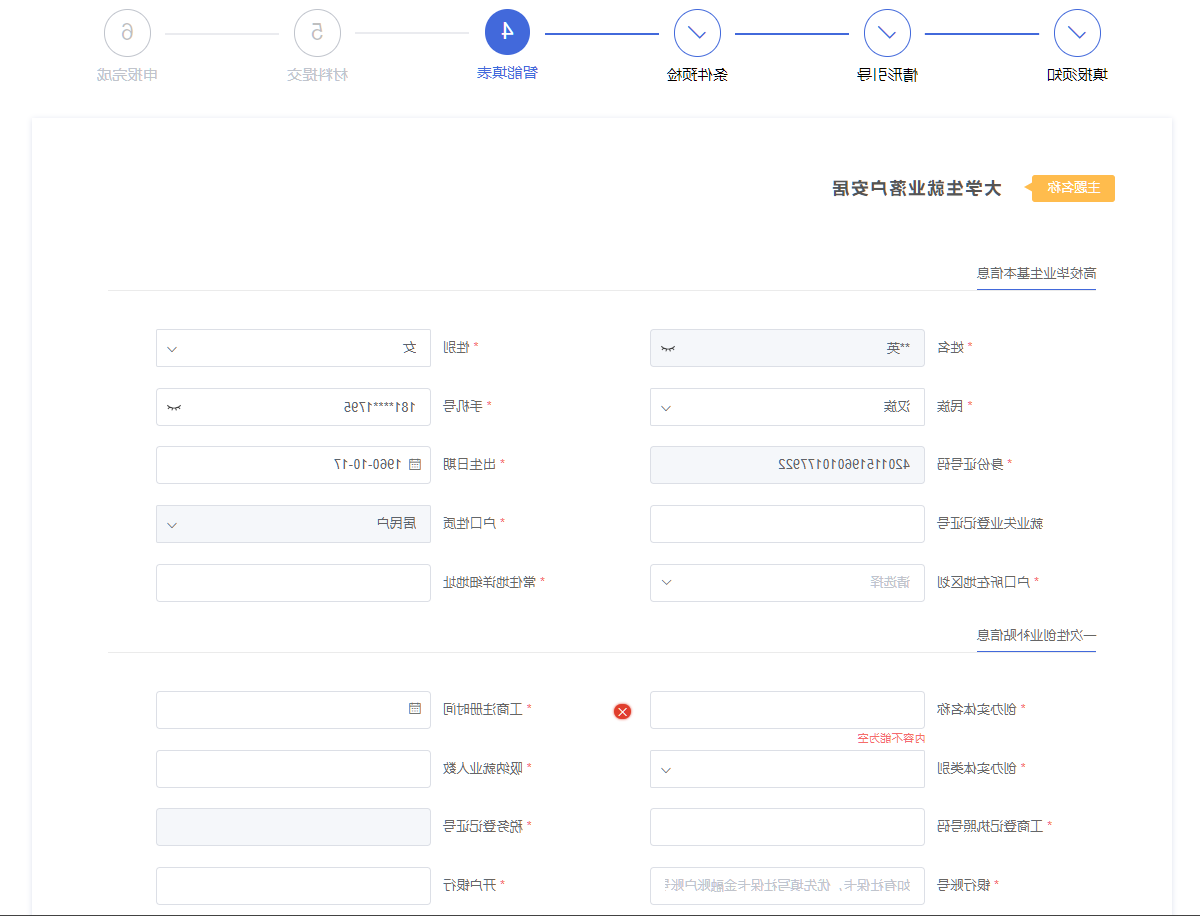1200x916 pixels.
Task: Click the 情形引导 step label
Action: pyautogui.click(x=887, y=75)
